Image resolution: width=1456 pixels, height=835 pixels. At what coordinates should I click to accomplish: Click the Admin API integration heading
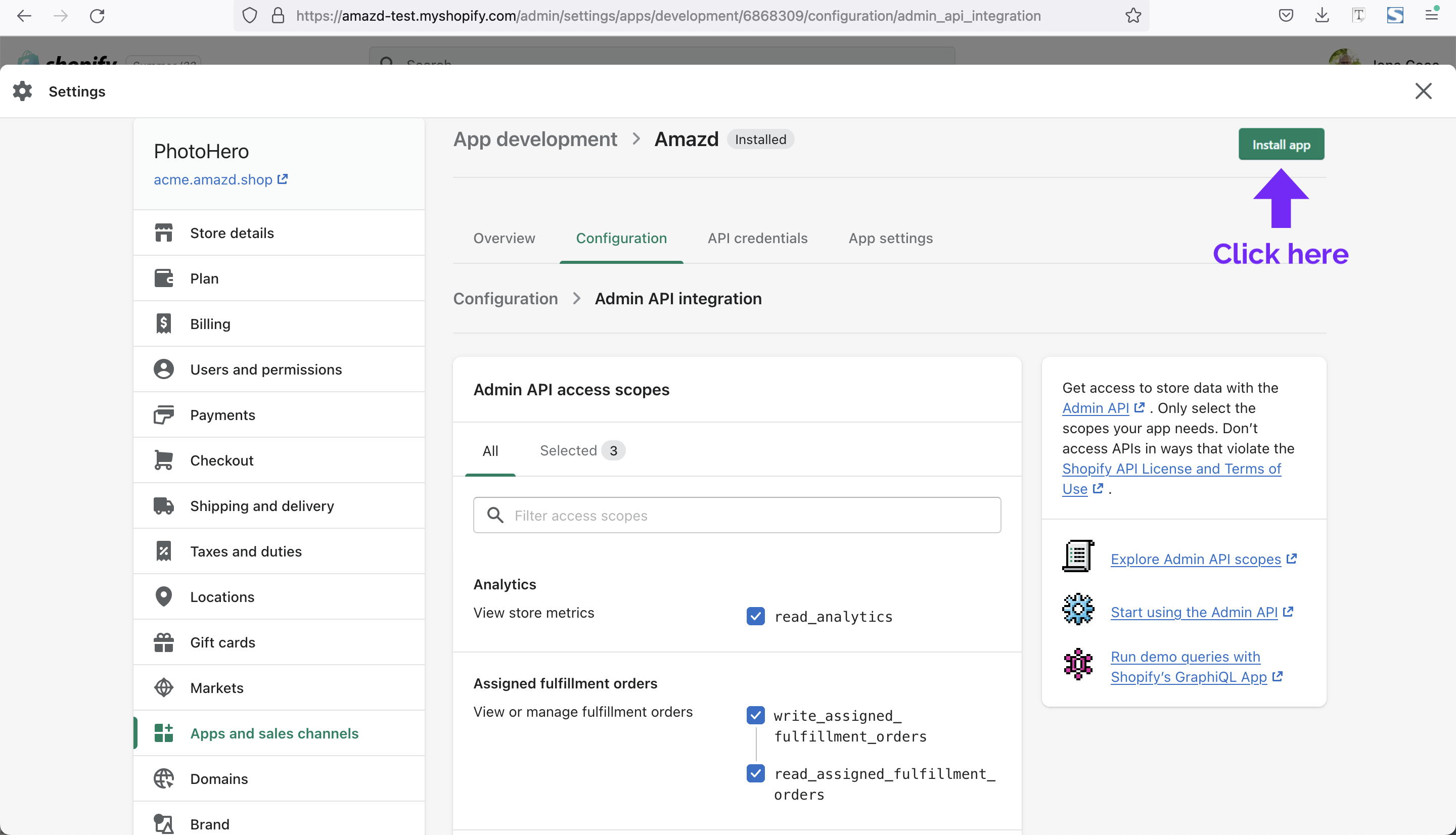[678, 298]
